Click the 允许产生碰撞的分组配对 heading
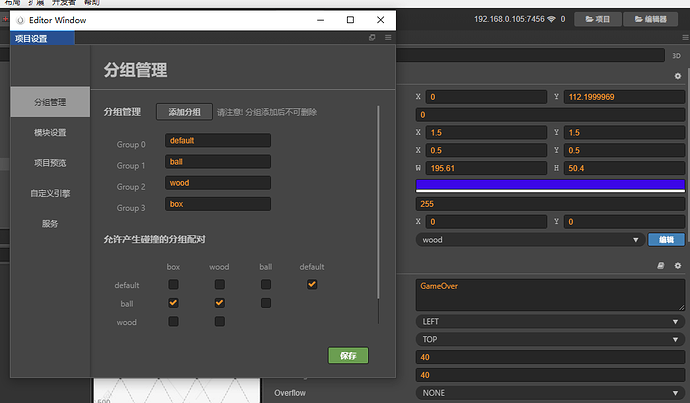690x403 pixels. pos(154,239)
